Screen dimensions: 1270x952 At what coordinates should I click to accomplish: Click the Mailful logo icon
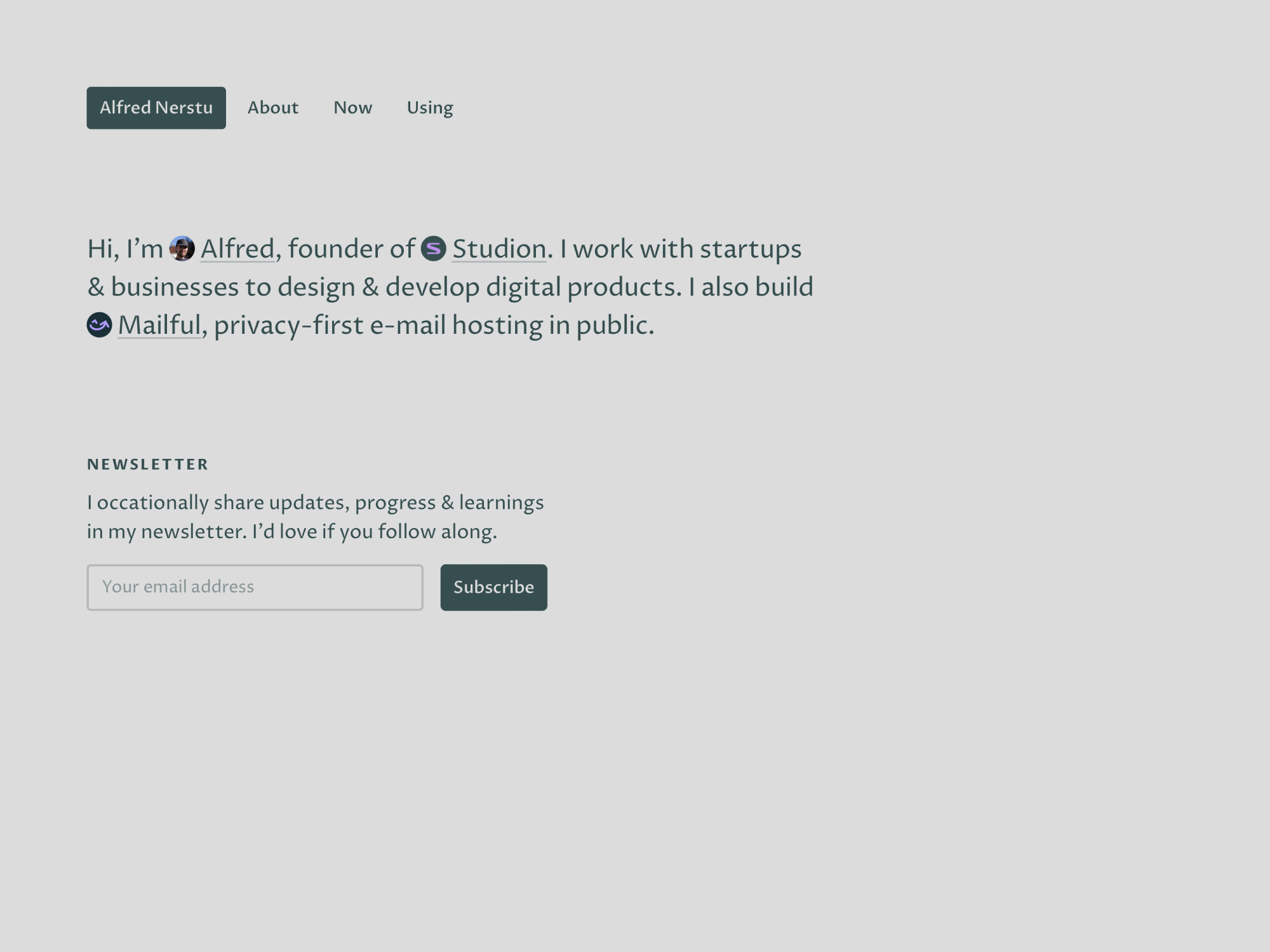(100, 325)
